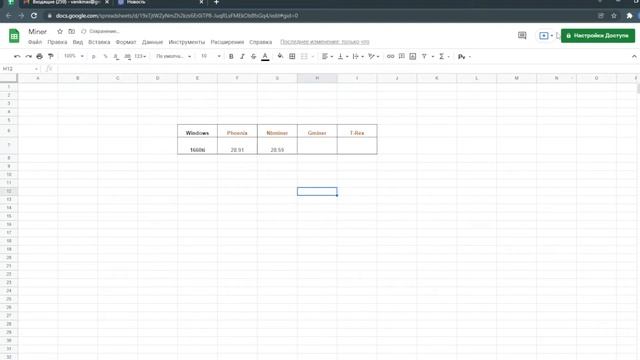Print the spreadsheet
Viewport: 640px width, 360px height.
39,56
